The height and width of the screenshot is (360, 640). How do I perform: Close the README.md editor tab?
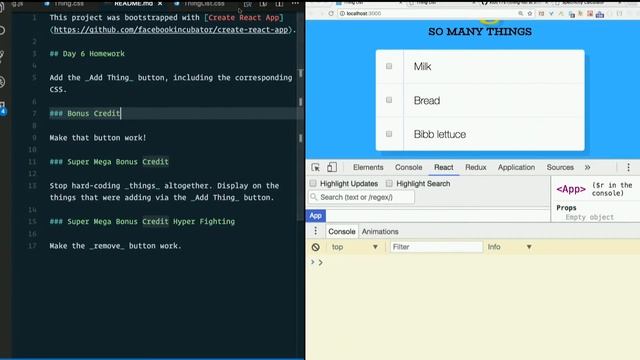[x=160, y=3]
